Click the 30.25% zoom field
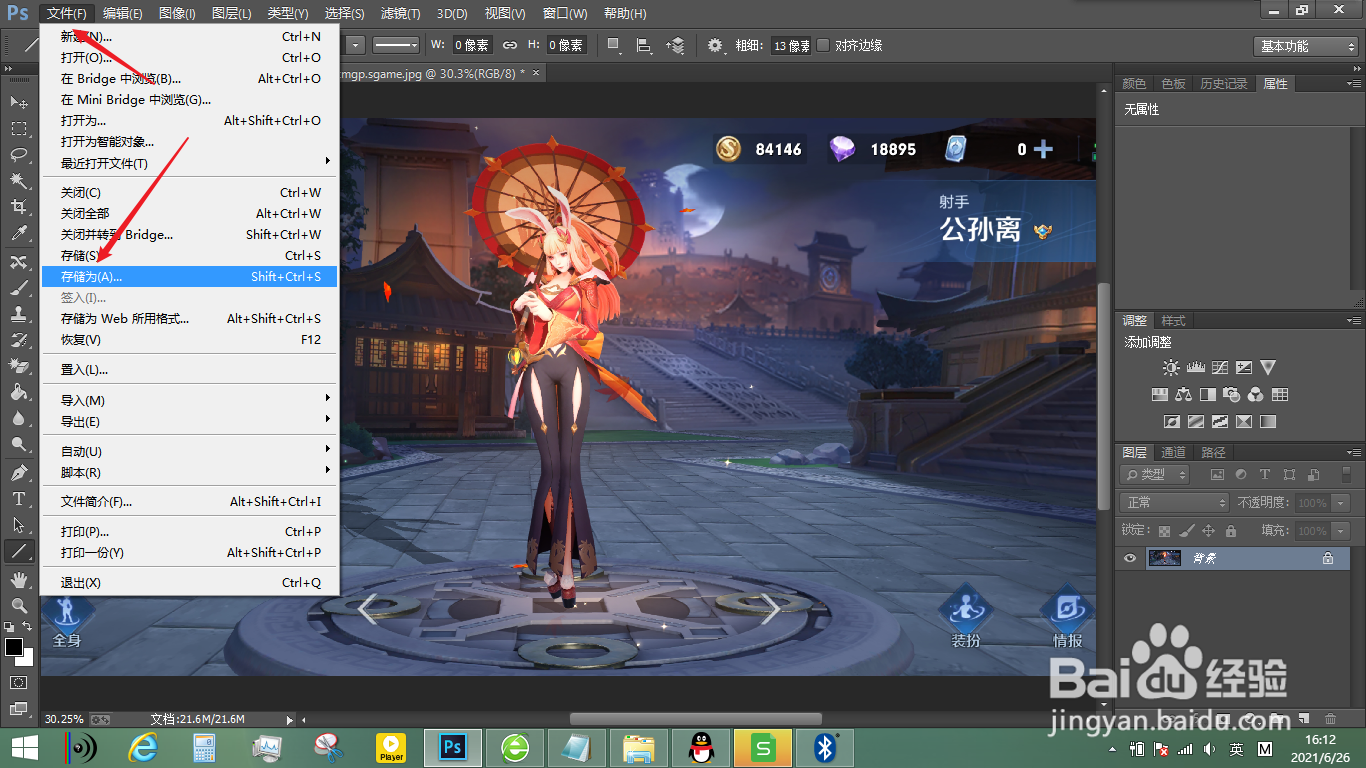Image resolution: width=1366 pixels, height=768 pixels. [x=65, y=719]
